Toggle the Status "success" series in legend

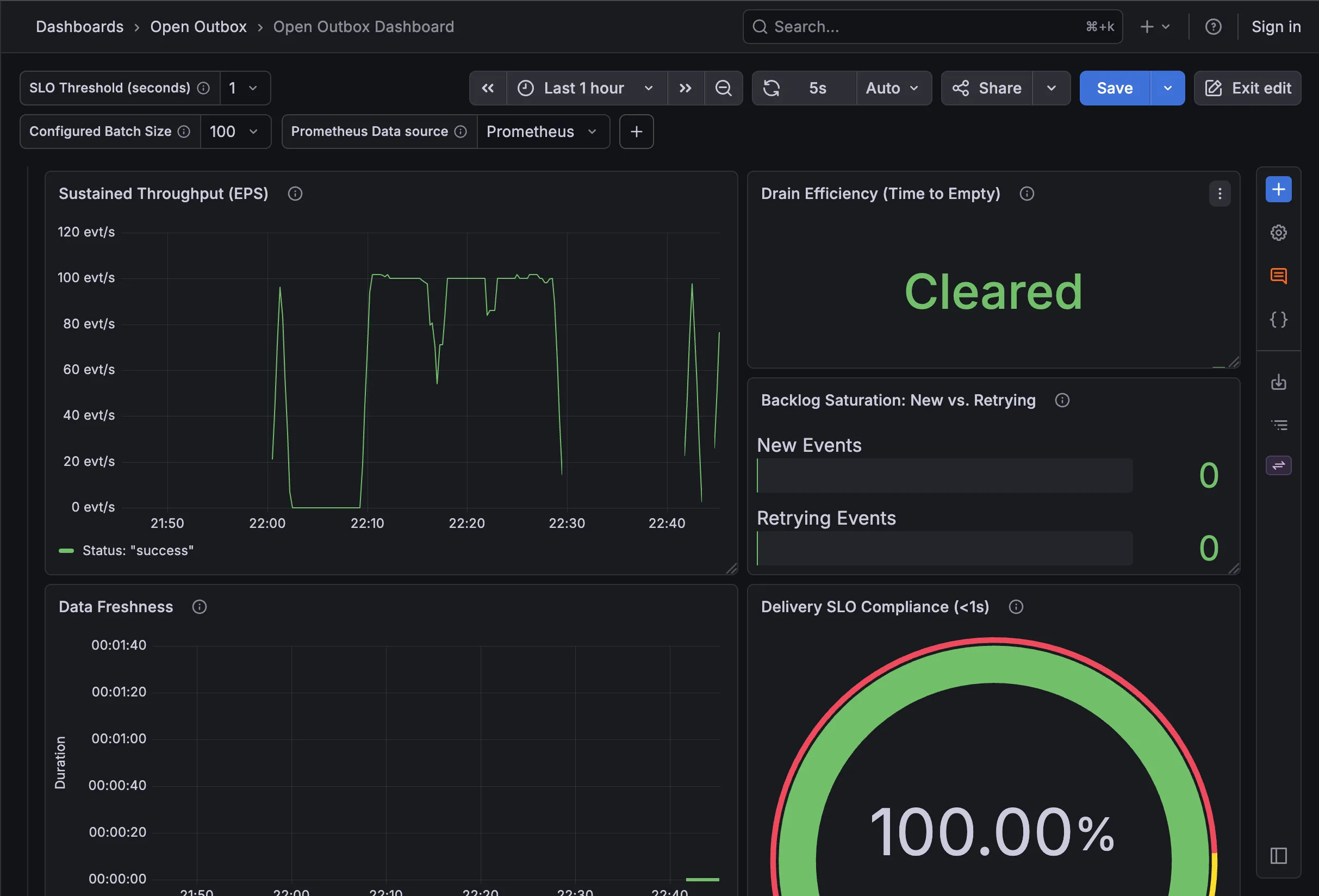point(138,550)
